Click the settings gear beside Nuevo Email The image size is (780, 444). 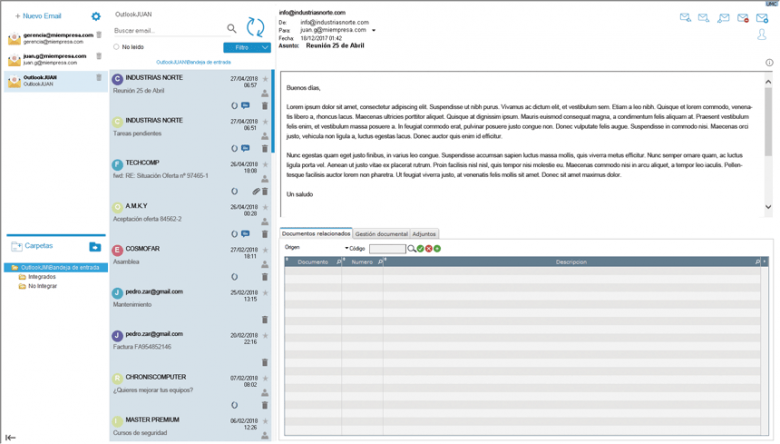tap(96, 17)
